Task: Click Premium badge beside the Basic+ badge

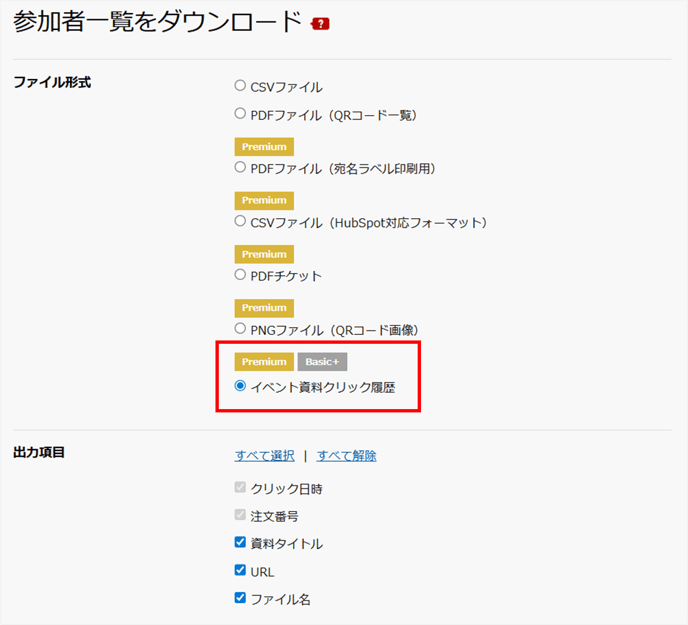Action: pyautogui.click(x=264, y=362)
